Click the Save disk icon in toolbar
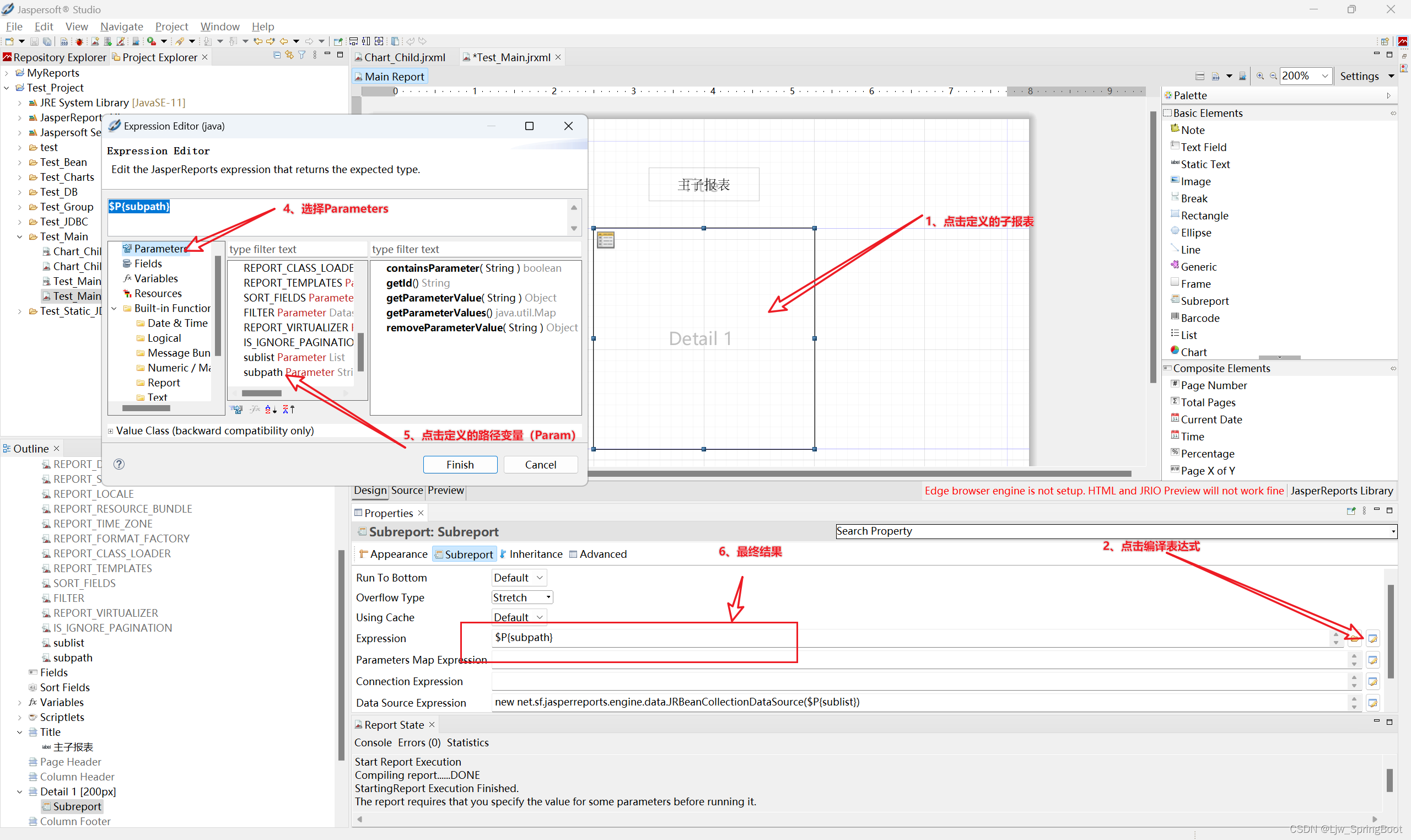This screenshot has width=1411, height=840. click(34, 41)
